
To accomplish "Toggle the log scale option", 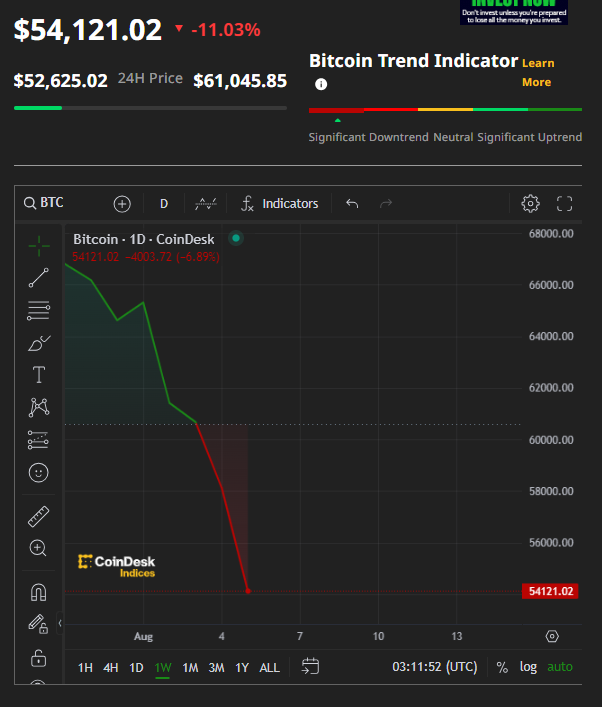I will 528,667.
